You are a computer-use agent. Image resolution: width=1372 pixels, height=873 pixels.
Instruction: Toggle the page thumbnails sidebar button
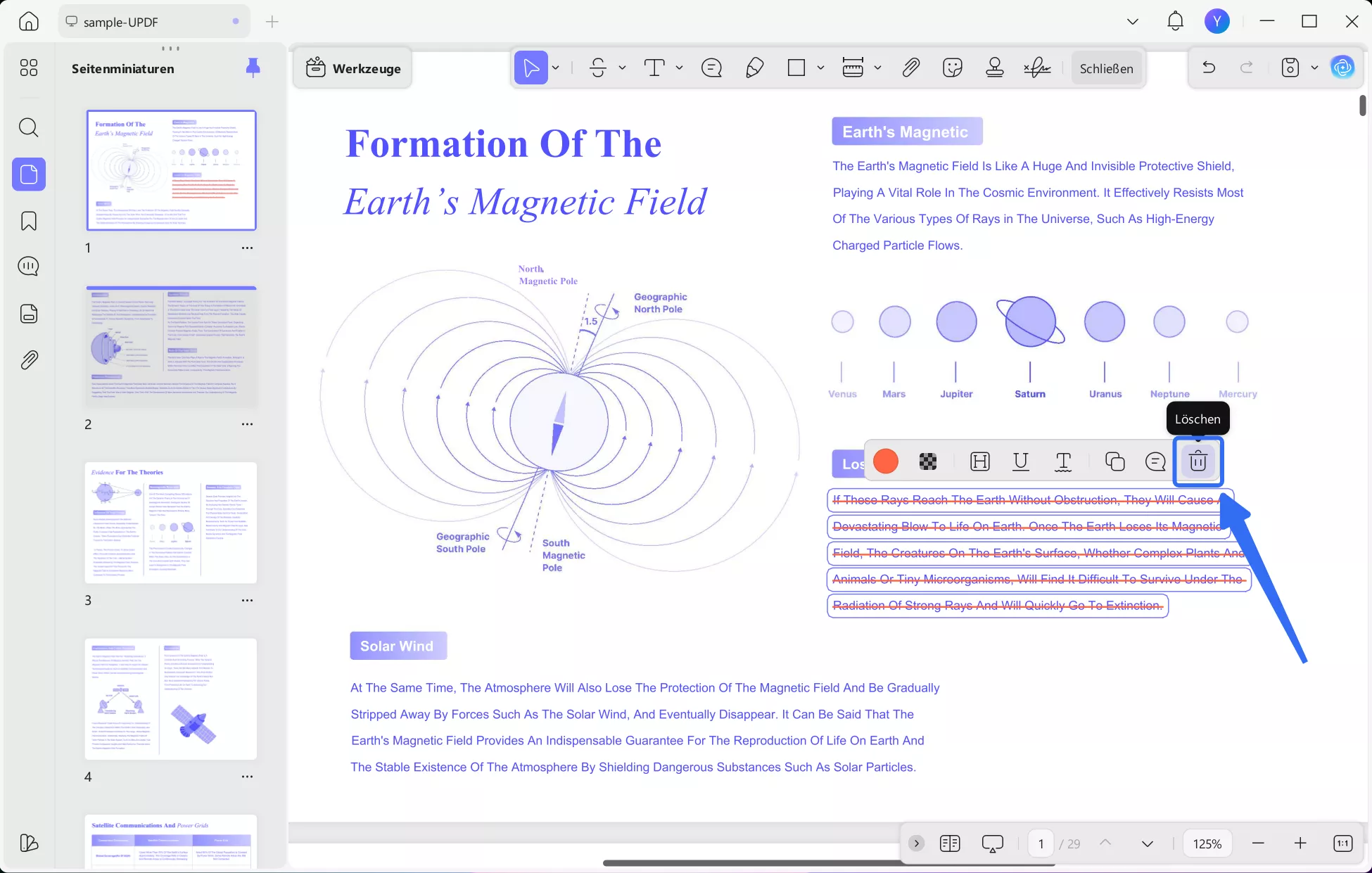29,174
